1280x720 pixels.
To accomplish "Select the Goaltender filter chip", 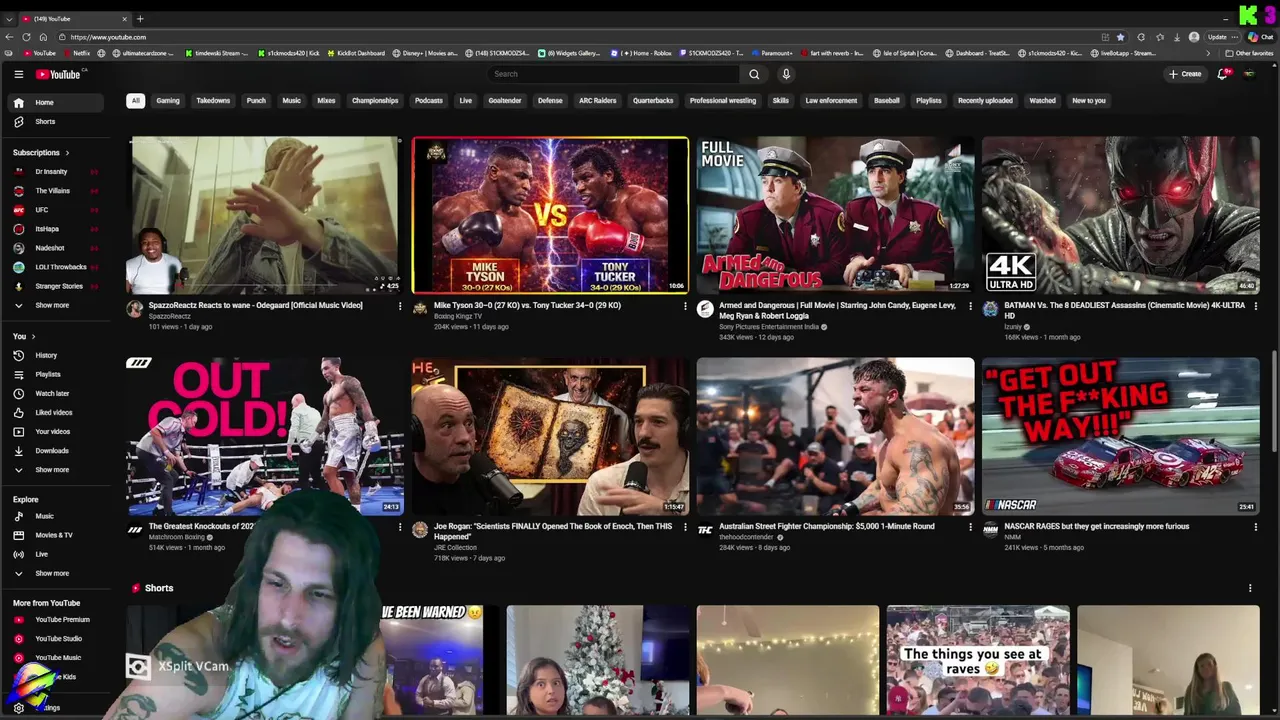I will [x=505, y=100].
